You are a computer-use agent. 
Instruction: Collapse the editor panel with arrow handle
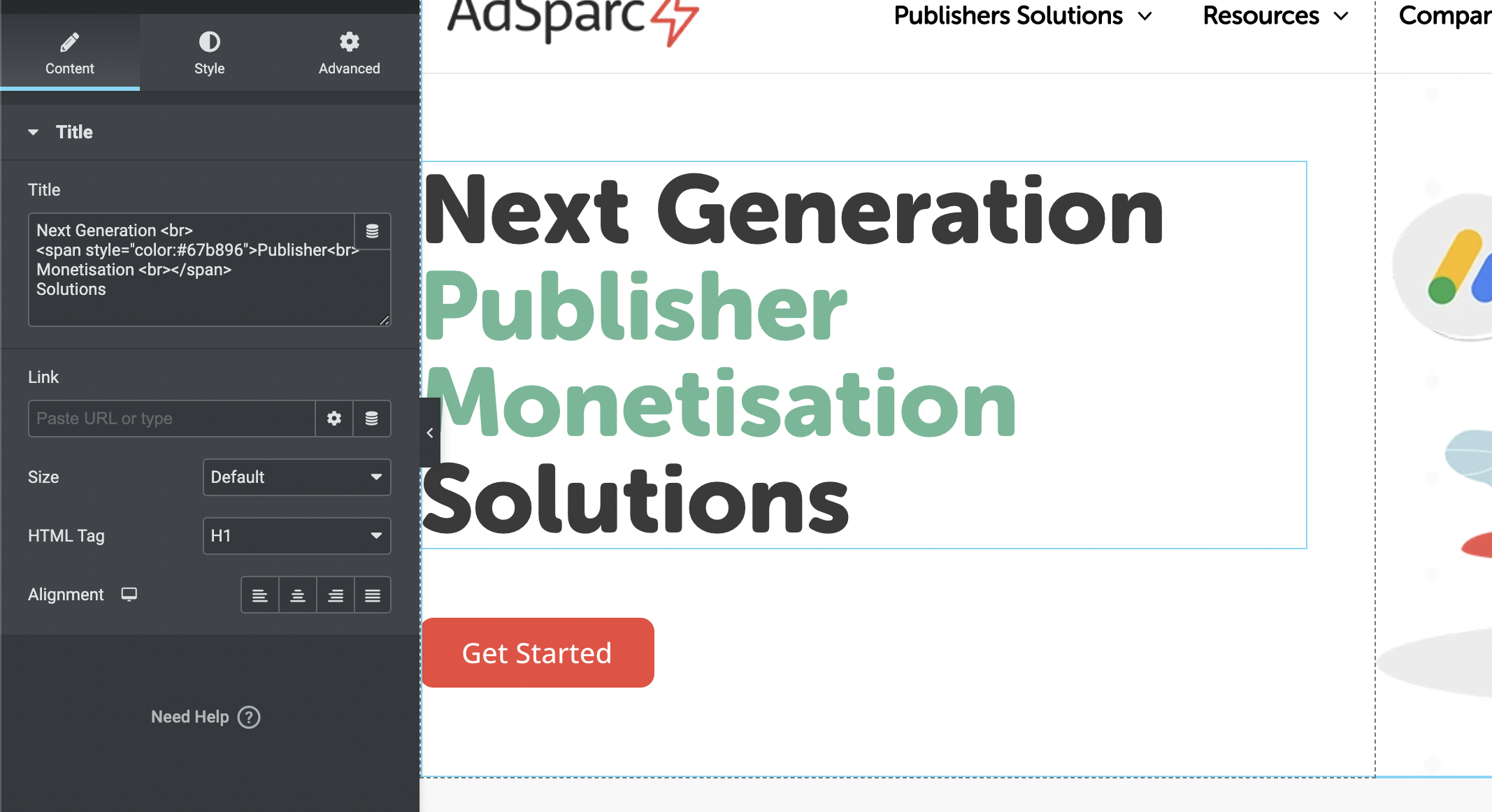tap(430, 433)
